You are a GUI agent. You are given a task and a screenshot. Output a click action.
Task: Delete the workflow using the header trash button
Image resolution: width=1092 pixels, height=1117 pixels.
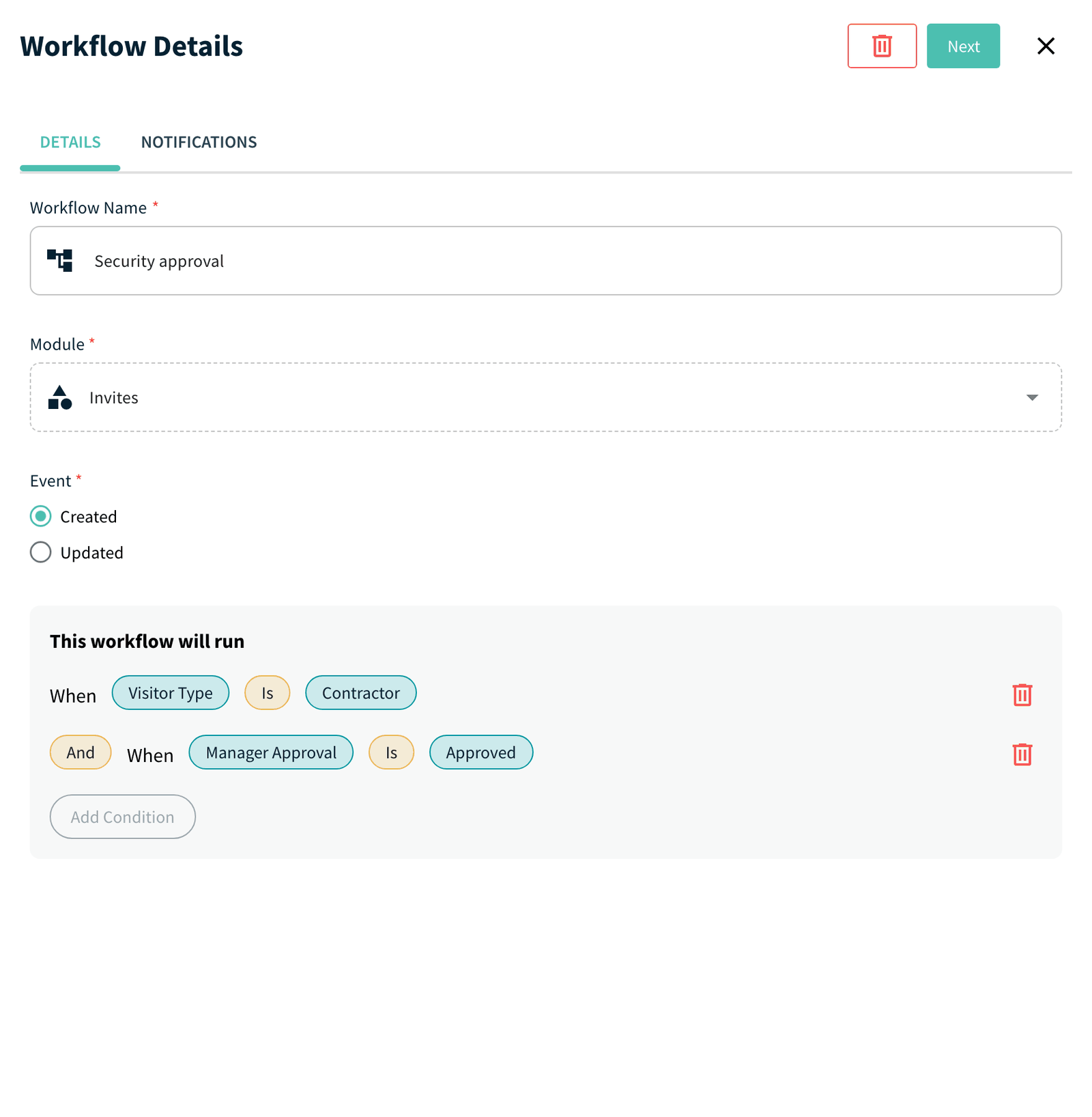point(881,46)
